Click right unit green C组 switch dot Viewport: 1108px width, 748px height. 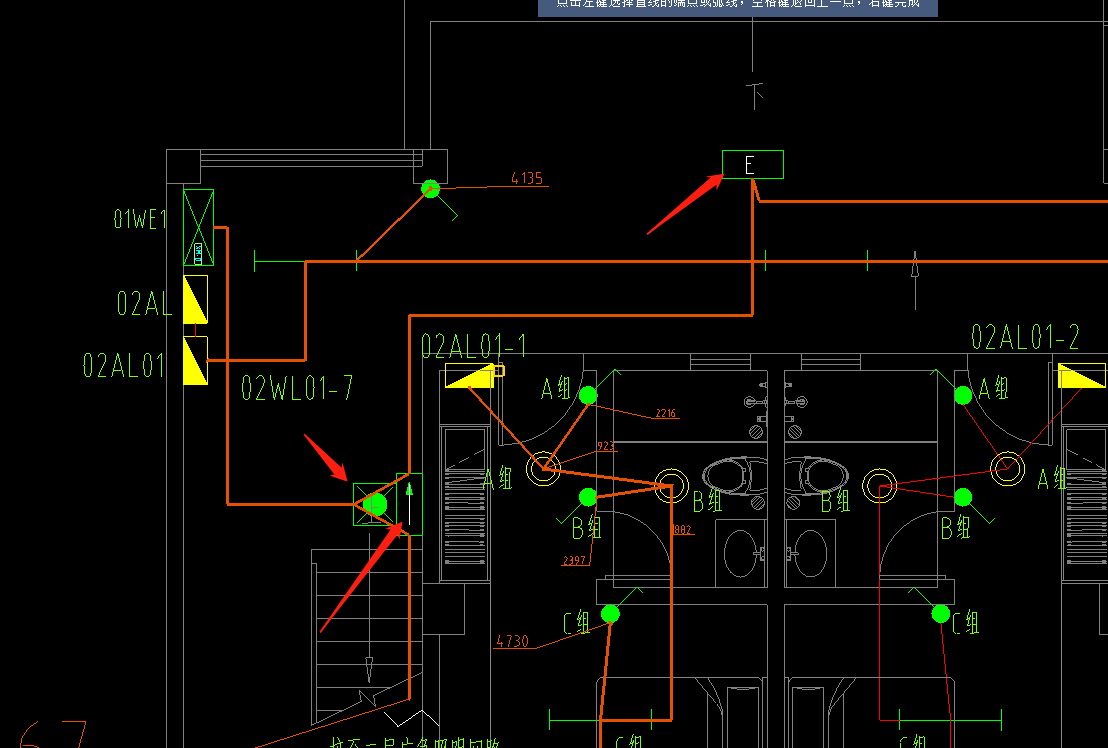click(941, 614)
